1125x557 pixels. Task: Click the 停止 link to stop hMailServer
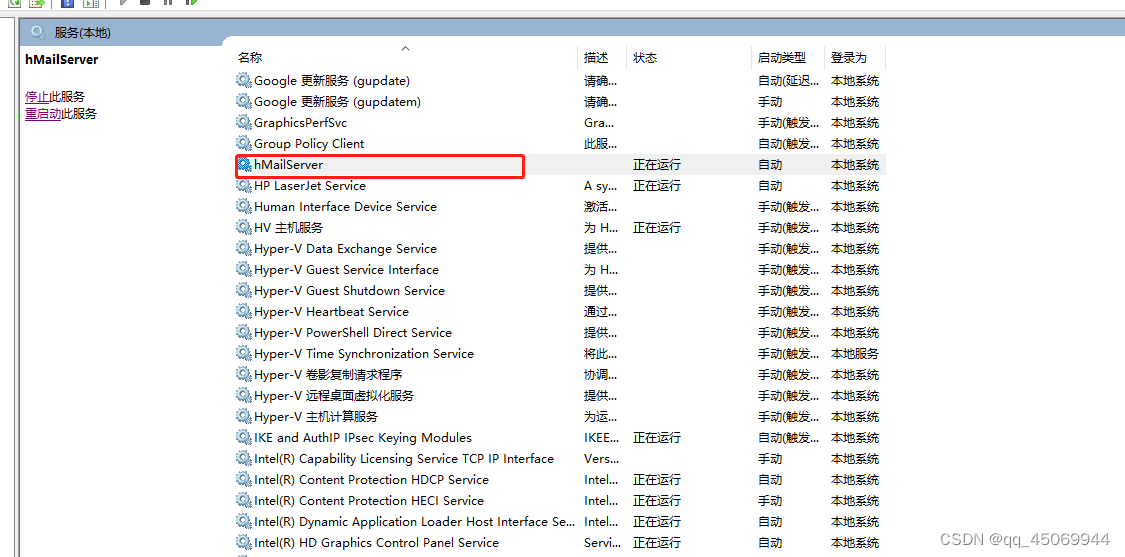pyautogui.click(x=37, y=96)
